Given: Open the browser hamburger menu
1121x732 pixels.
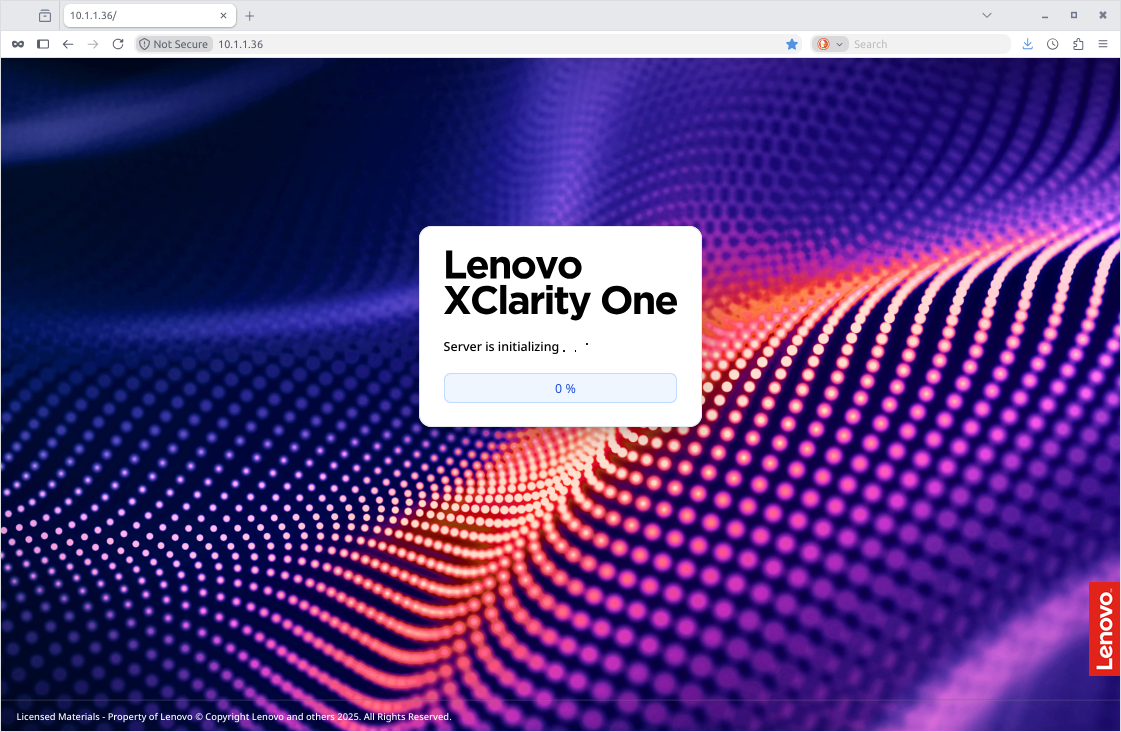Looking at the screenshot, I should (x=1103, y=44).
